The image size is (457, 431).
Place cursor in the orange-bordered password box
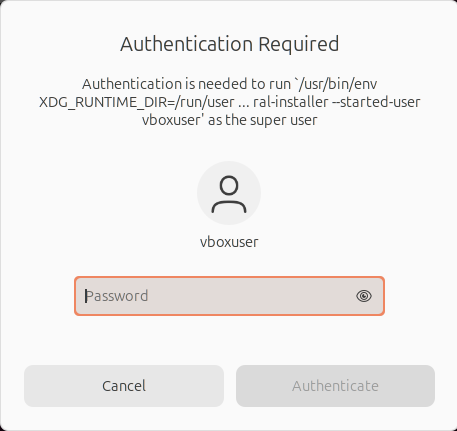(x=229, y=296)
